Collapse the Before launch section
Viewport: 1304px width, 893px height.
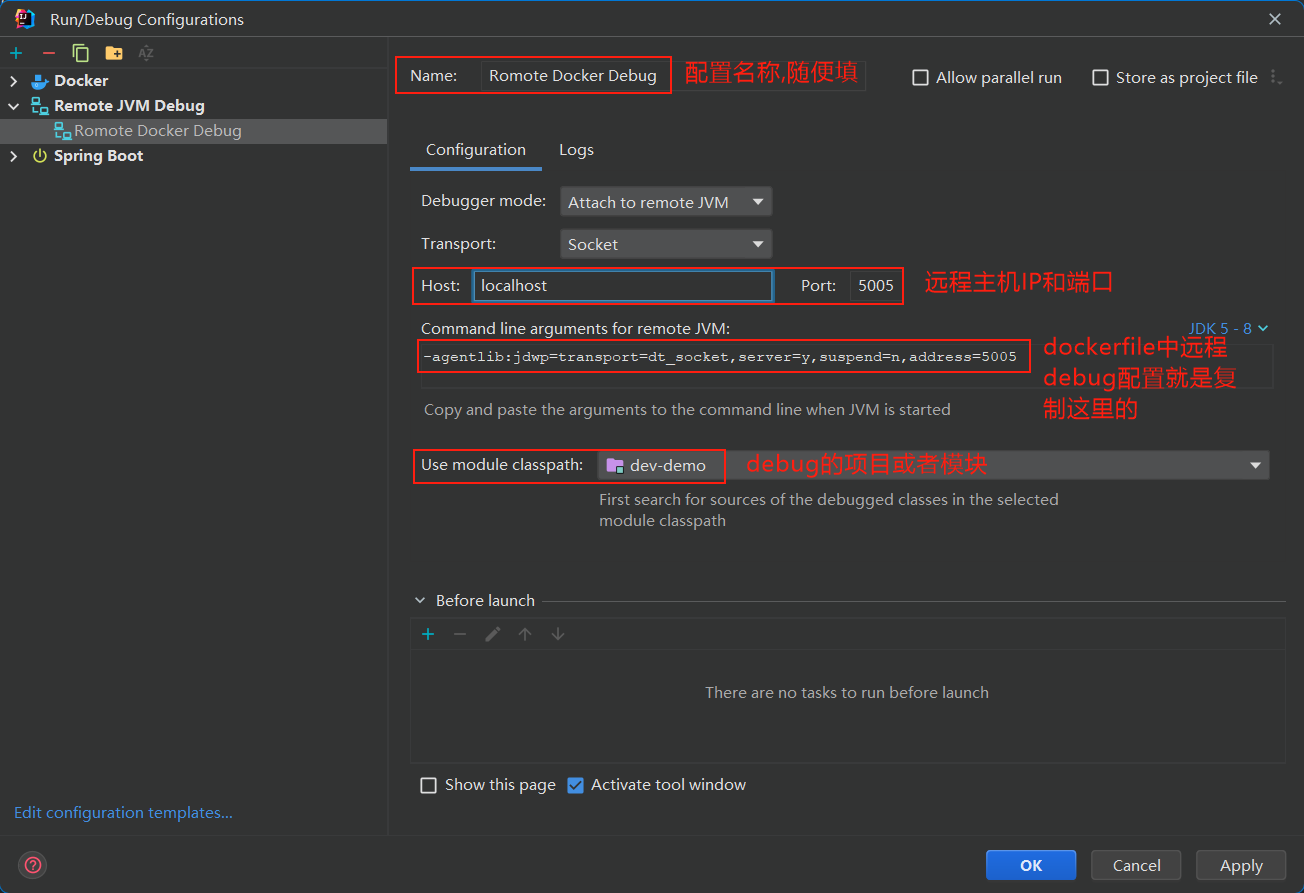tap(420, 601)
